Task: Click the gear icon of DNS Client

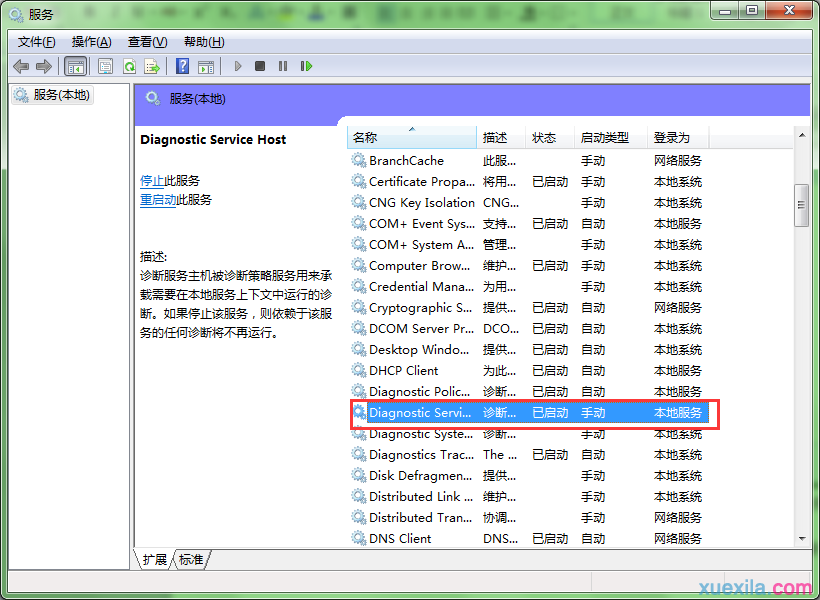Action: (358, 538)
